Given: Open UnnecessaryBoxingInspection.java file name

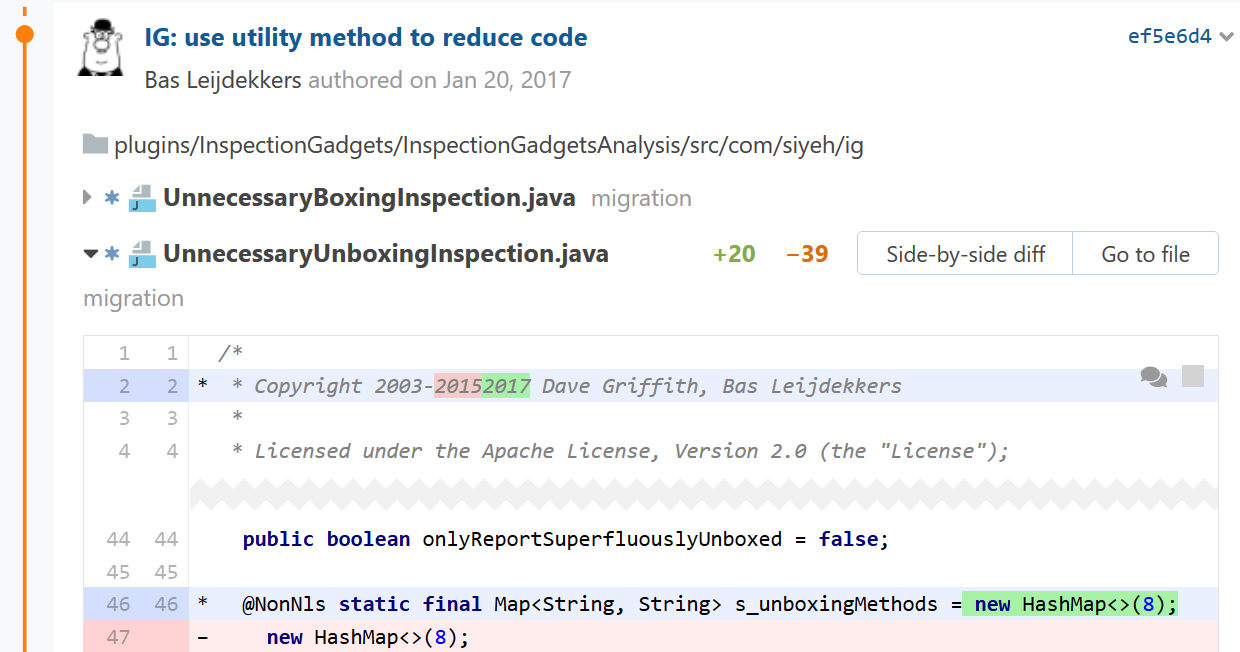Looking at the screenshot, I should click(x=369, y=198).
